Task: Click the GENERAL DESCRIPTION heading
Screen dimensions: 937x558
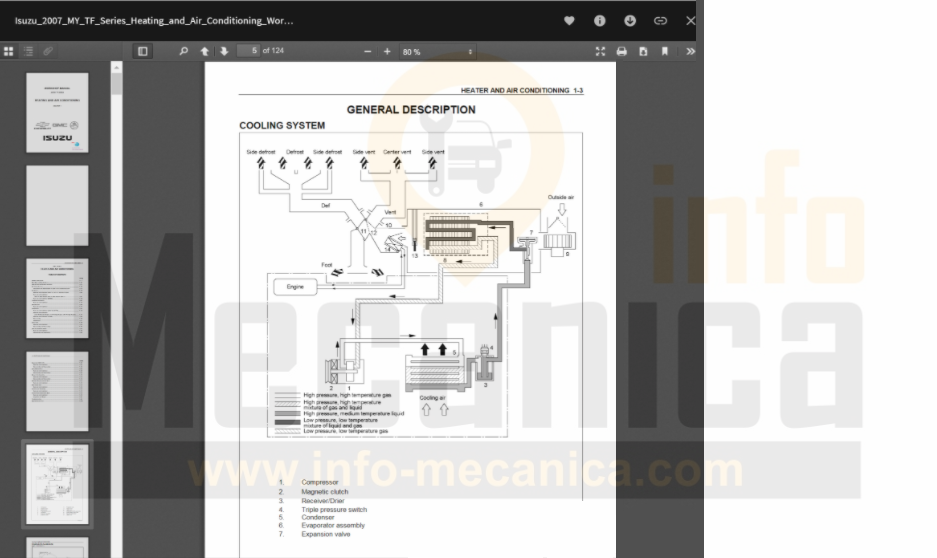Action: (411, 110)
